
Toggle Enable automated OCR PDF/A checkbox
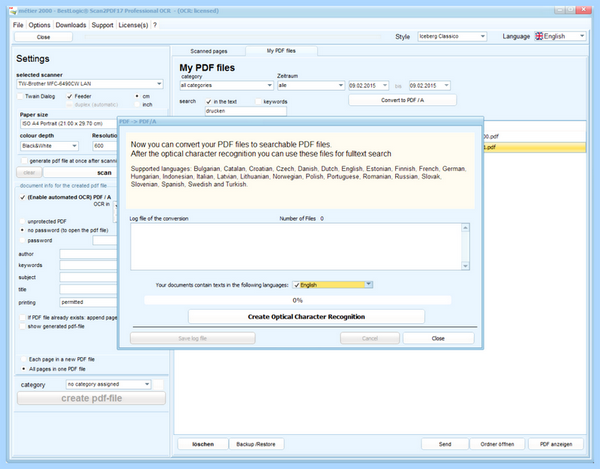pyautogui.click(x=23, y=197)
